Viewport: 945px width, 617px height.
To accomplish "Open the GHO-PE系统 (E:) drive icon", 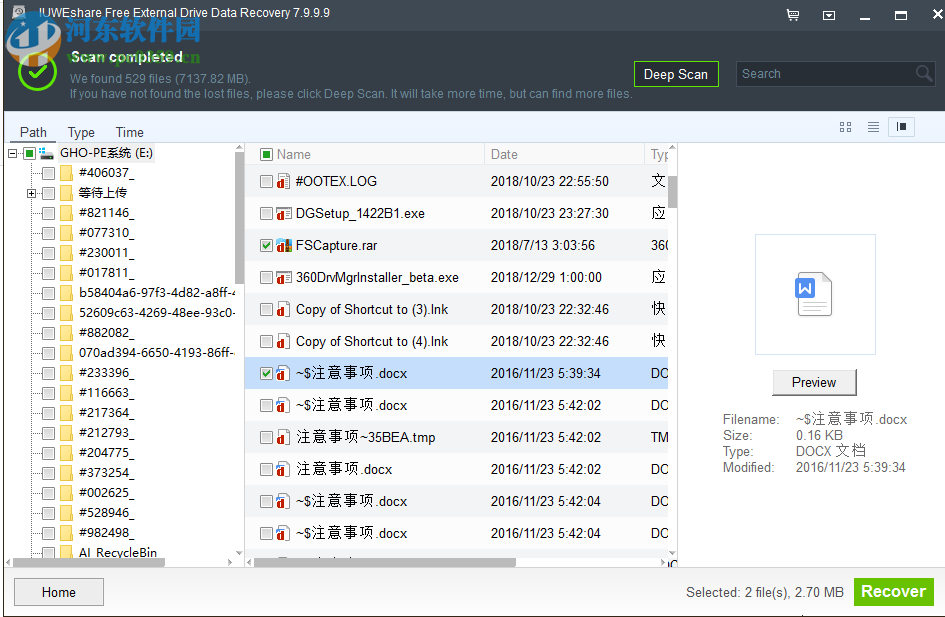I will click(x=46, y=152).
